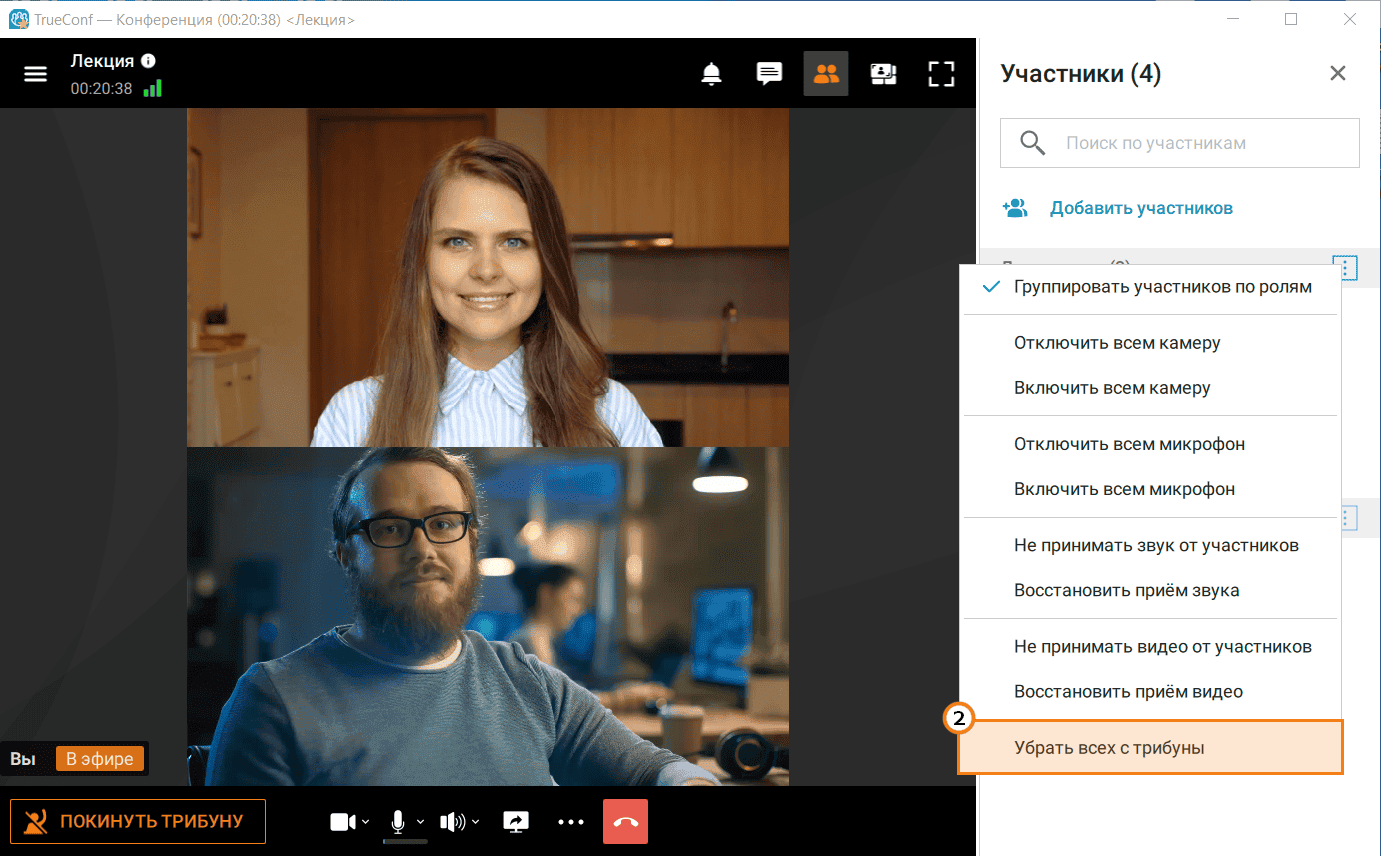The height and width of the screenshot is (856, 1381).
Task: Select the bearded man's video tile
Action: click(x=488, y=616)
